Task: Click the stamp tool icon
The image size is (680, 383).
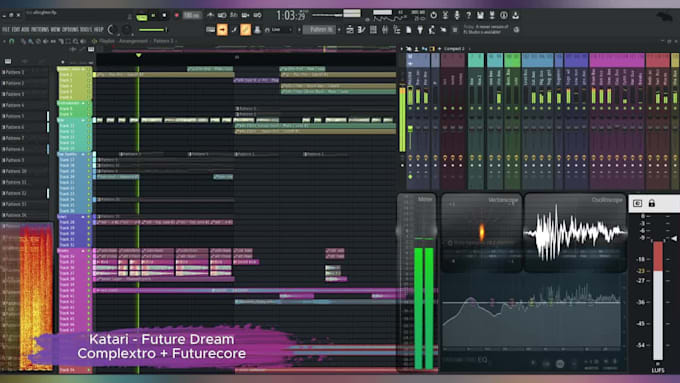Action: tap(257, 29)
